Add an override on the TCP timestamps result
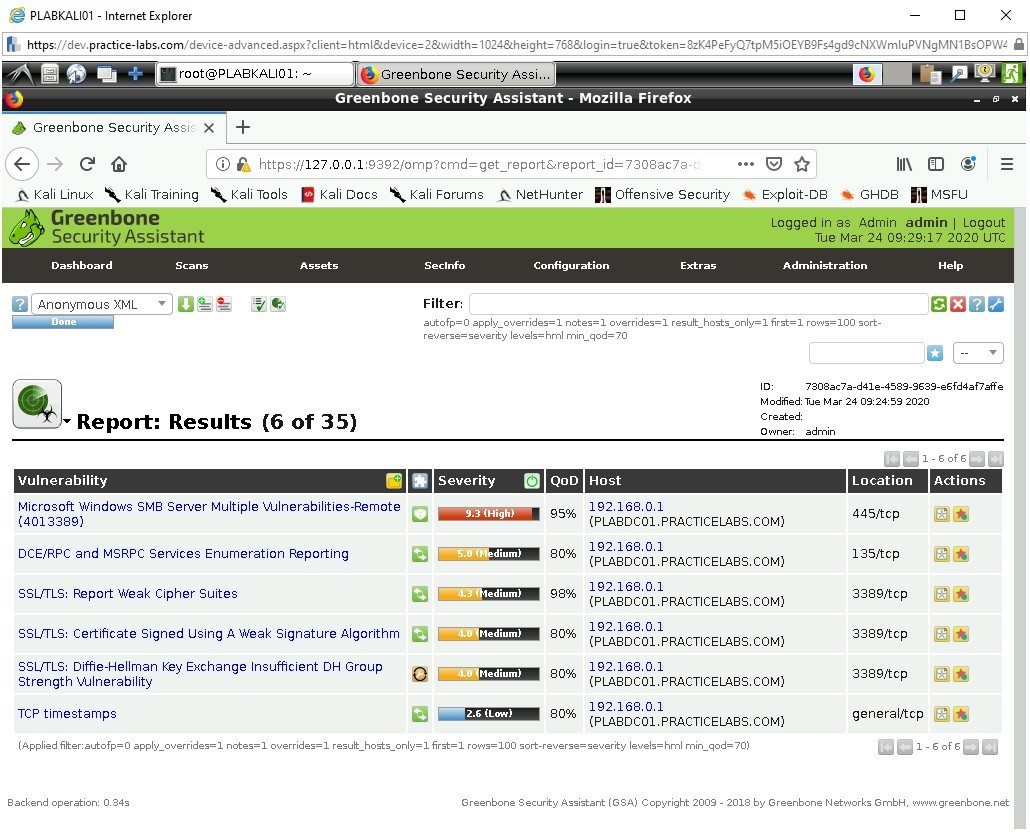Screen dimensions: 1030x833 tap(960, 714)
